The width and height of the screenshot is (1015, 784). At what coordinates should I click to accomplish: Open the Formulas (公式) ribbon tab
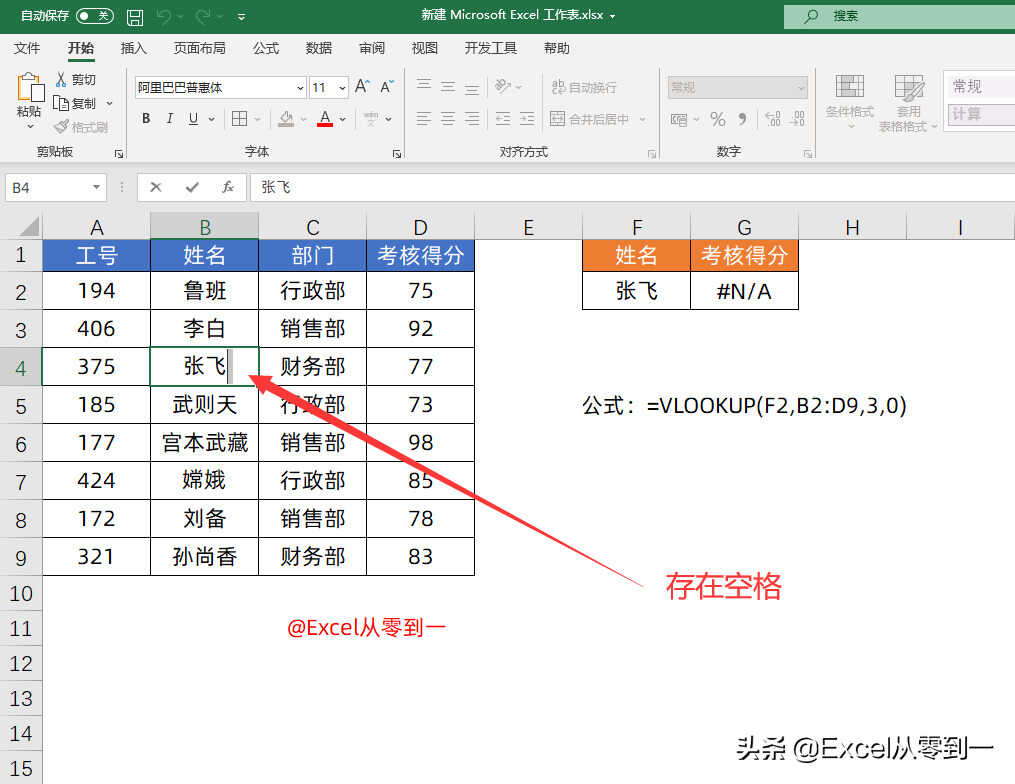pyautogui.click(x=266, y=48)
